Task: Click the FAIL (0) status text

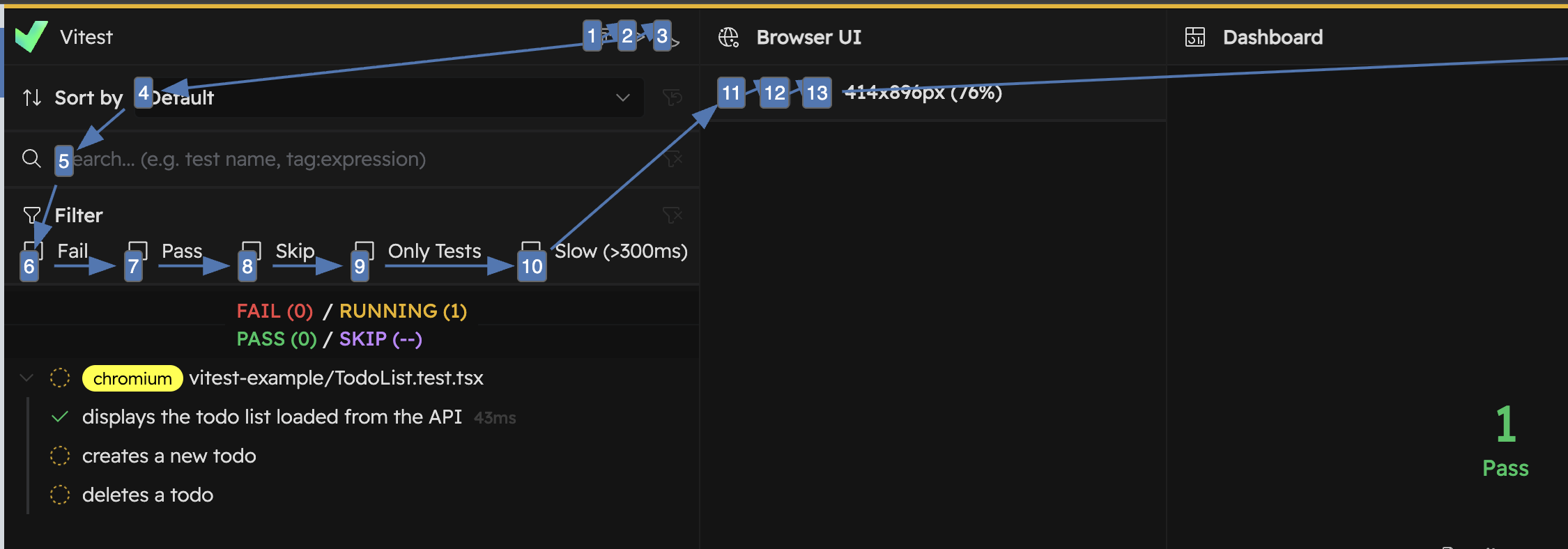Action: coord(275,311)
